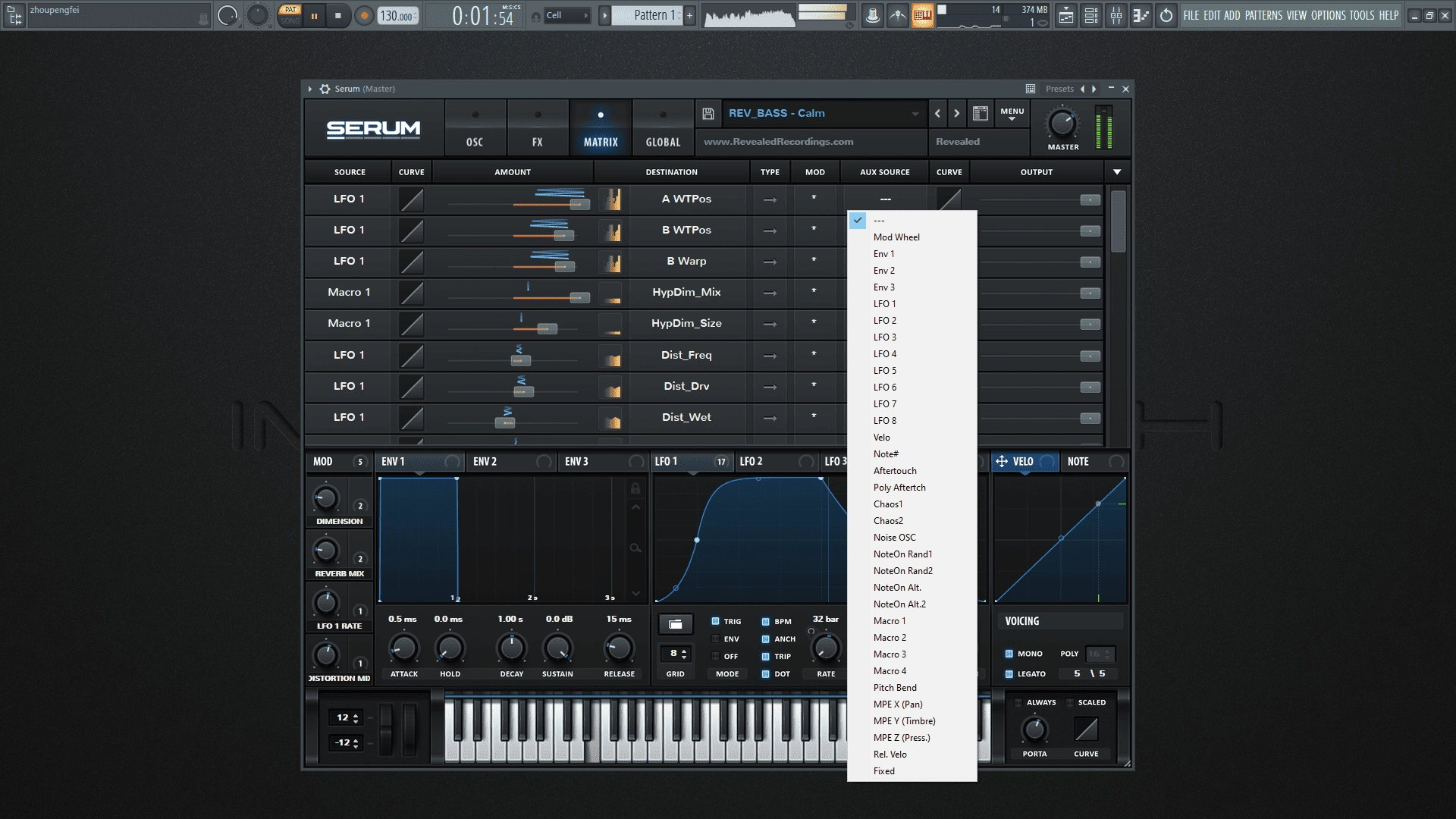Open the TOOLS menu in FL Studio
Image resolution: width=1456 pixels, height=819 pixels.
click(1362, 15)
